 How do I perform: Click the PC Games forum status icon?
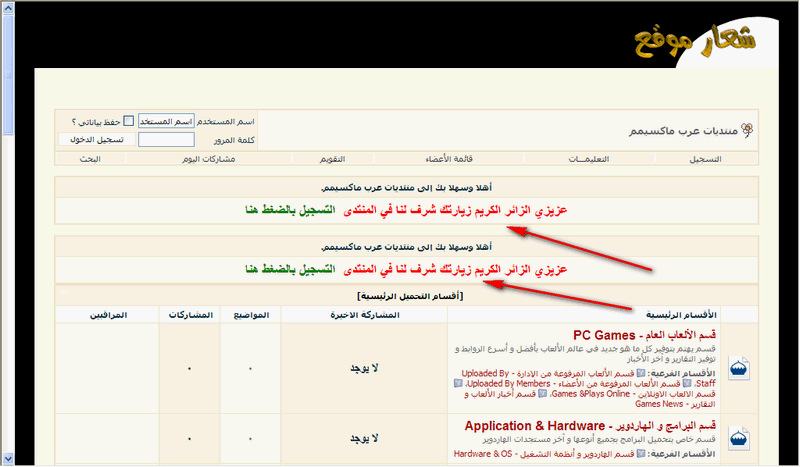tap(738, 368)
